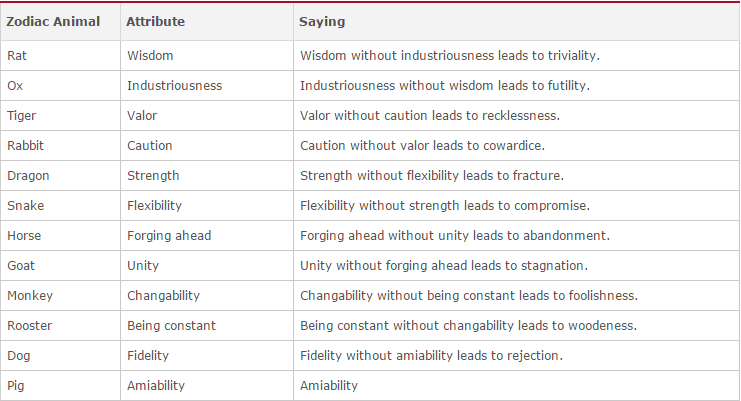Click the Fidelity attribute cell
This screenshot has width=741, height=401.
coord(148,356)
